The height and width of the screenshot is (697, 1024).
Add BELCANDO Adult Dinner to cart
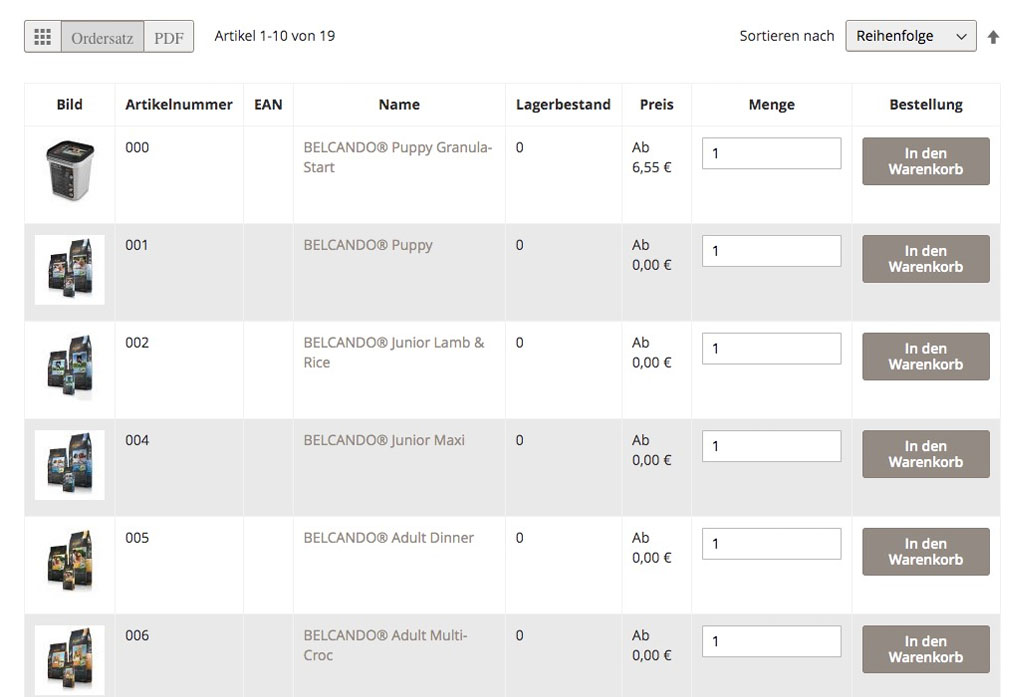coord(925,551)
